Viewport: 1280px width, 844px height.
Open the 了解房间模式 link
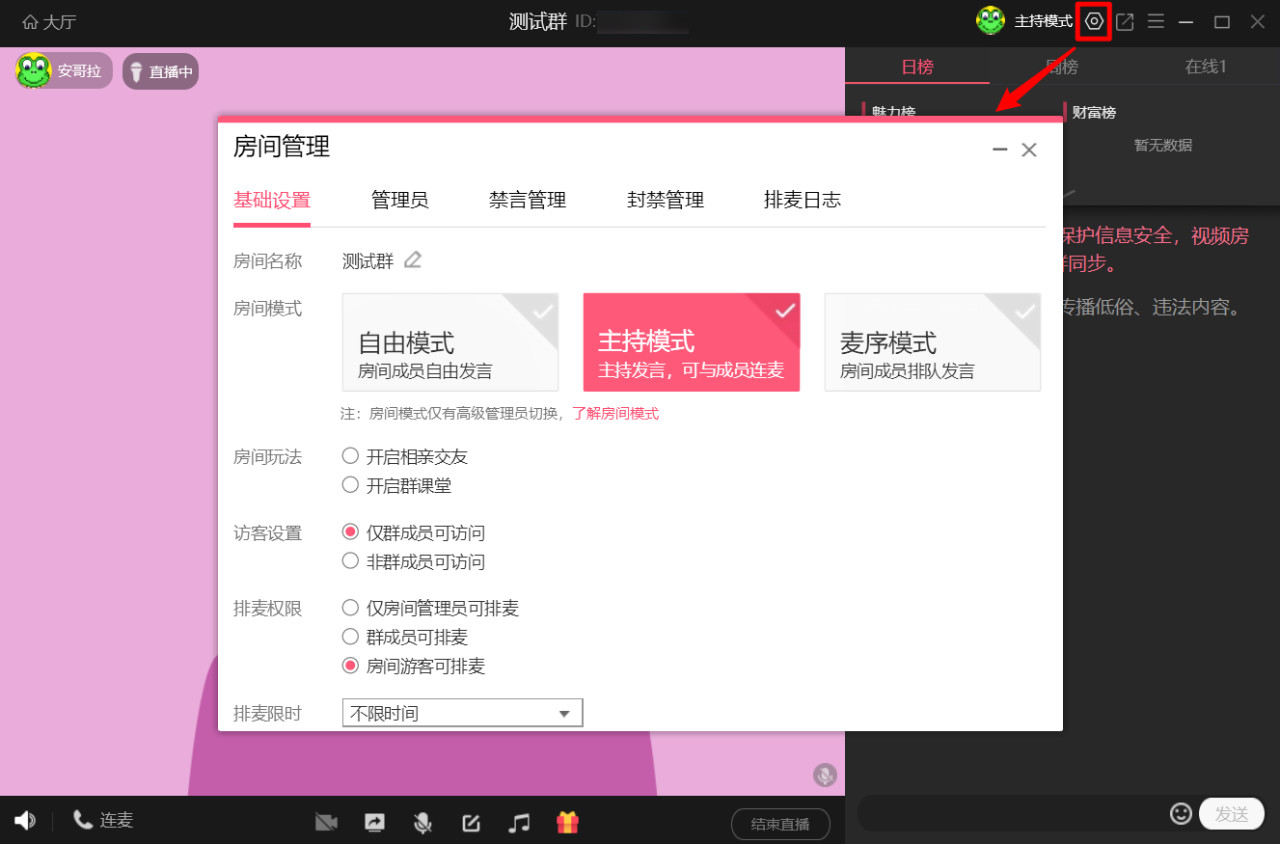615,413
